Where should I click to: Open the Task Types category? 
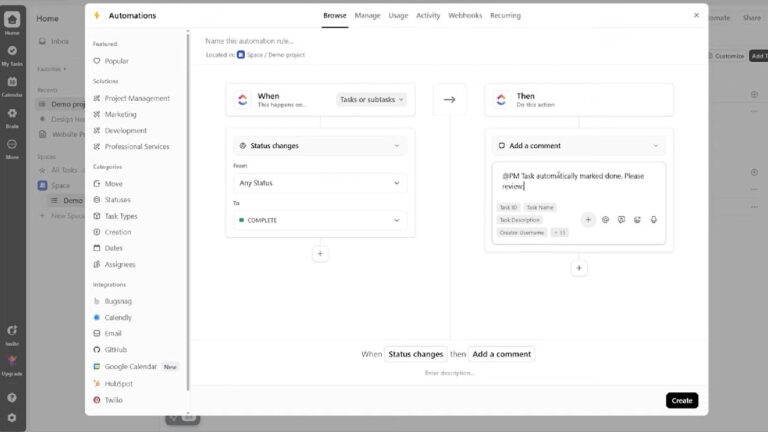pos(115,216)
